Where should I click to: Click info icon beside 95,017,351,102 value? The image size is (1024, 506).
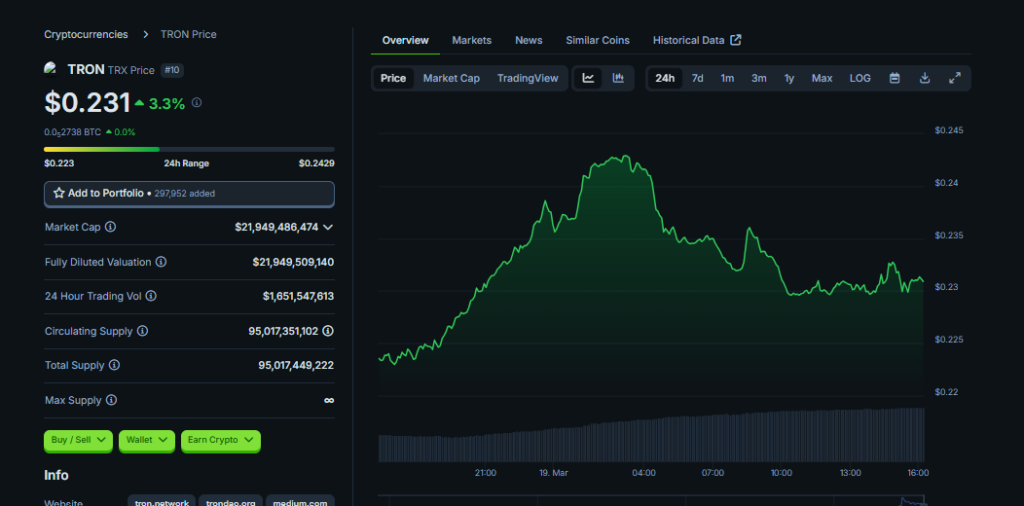click(328, 331)
